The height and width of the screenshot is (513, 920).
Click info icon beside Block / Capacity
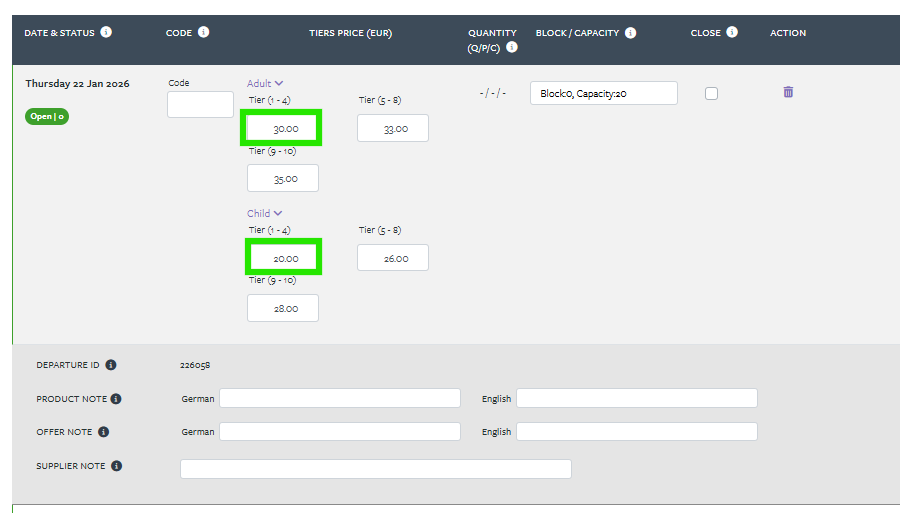click(631, 33)
